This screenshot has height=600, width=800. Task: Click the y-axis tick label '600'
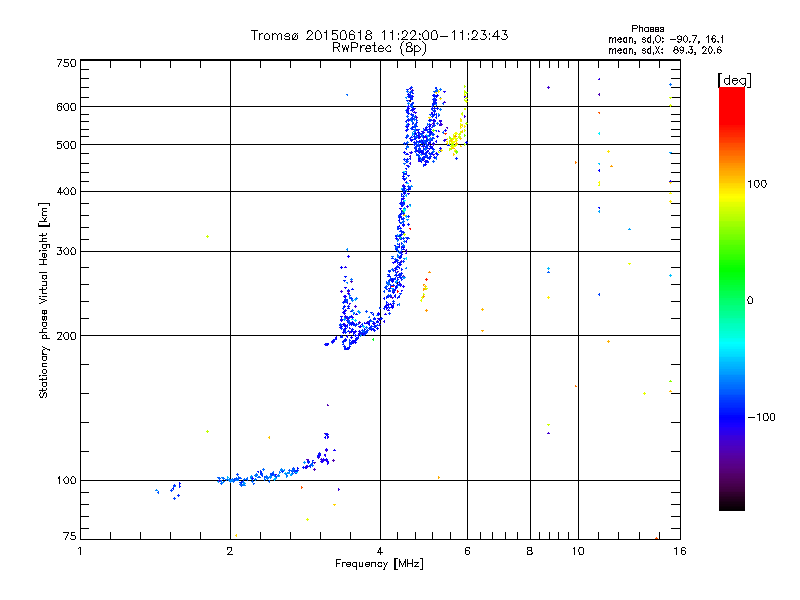tap(66, 107)
